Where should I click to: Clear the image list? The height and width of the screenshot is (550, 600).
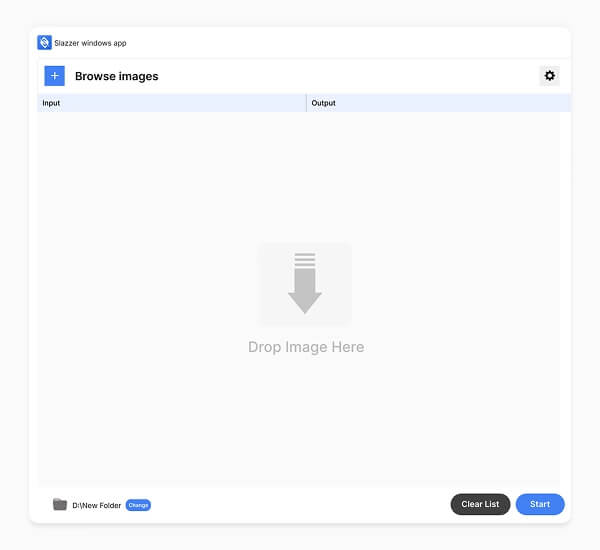click(480, 504)
